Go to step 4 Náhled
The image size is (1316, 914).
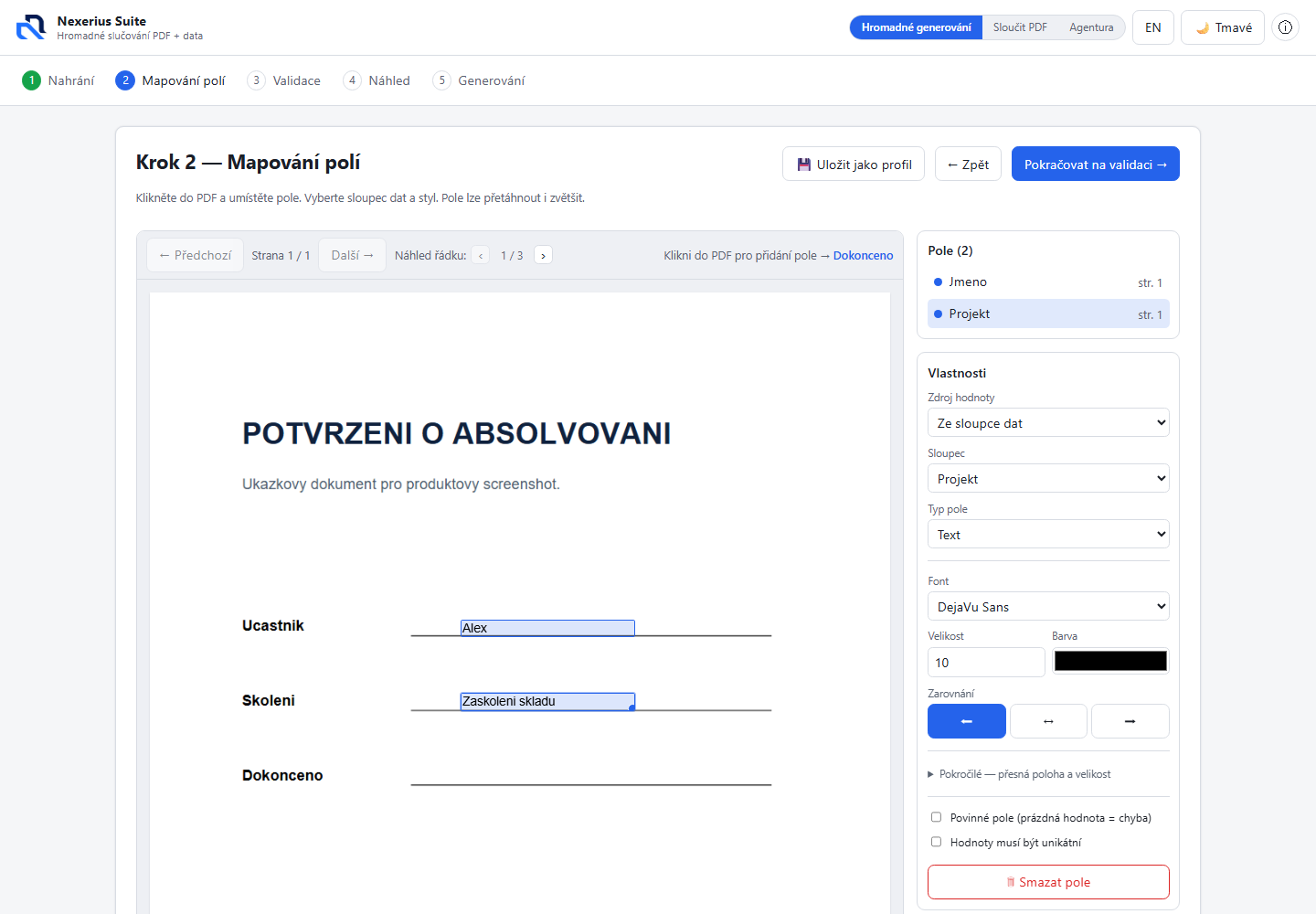pos(377,80)
